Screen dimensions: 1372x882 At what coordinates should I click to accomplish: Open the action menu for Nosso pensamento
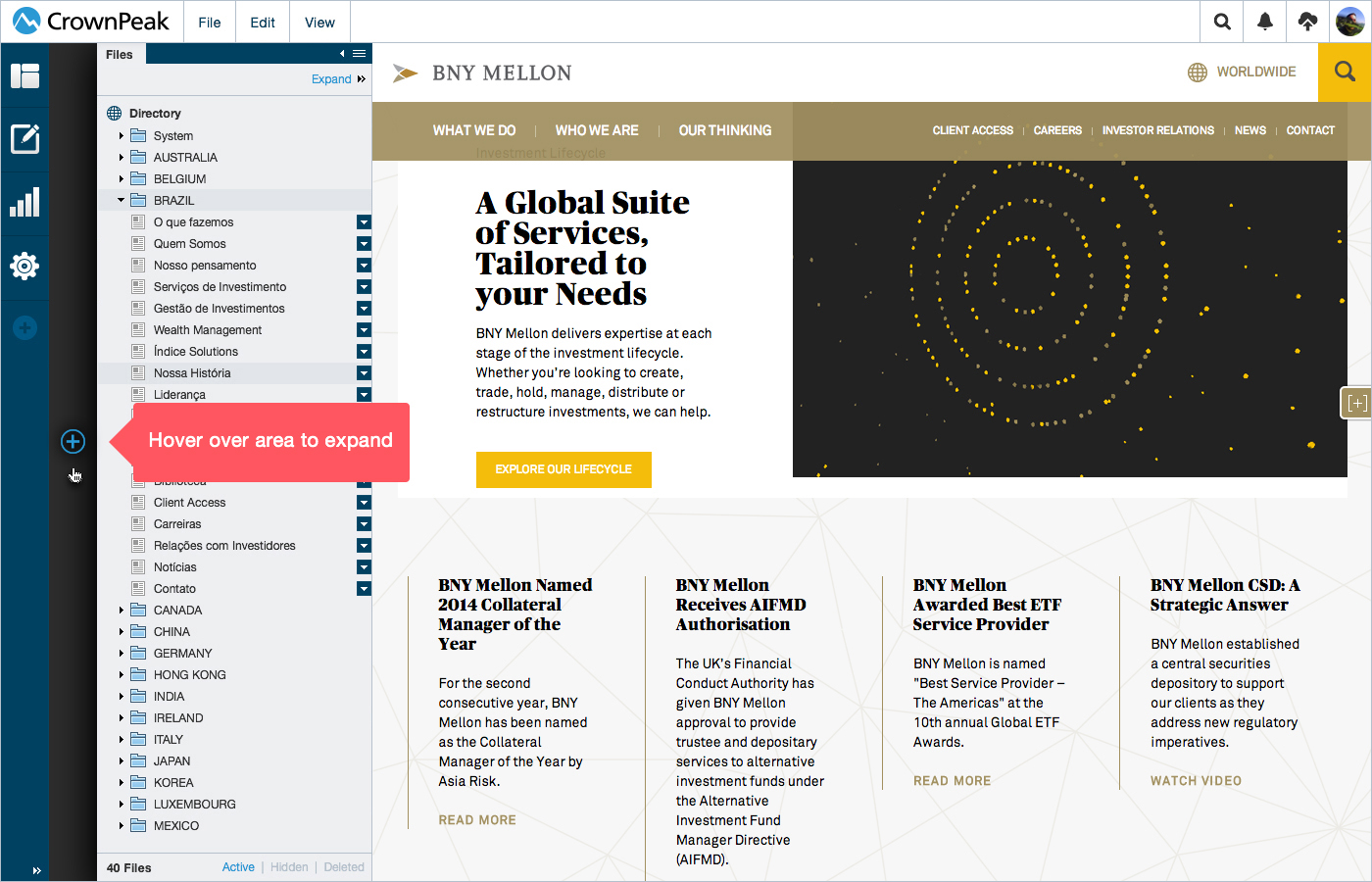[364, 266]
